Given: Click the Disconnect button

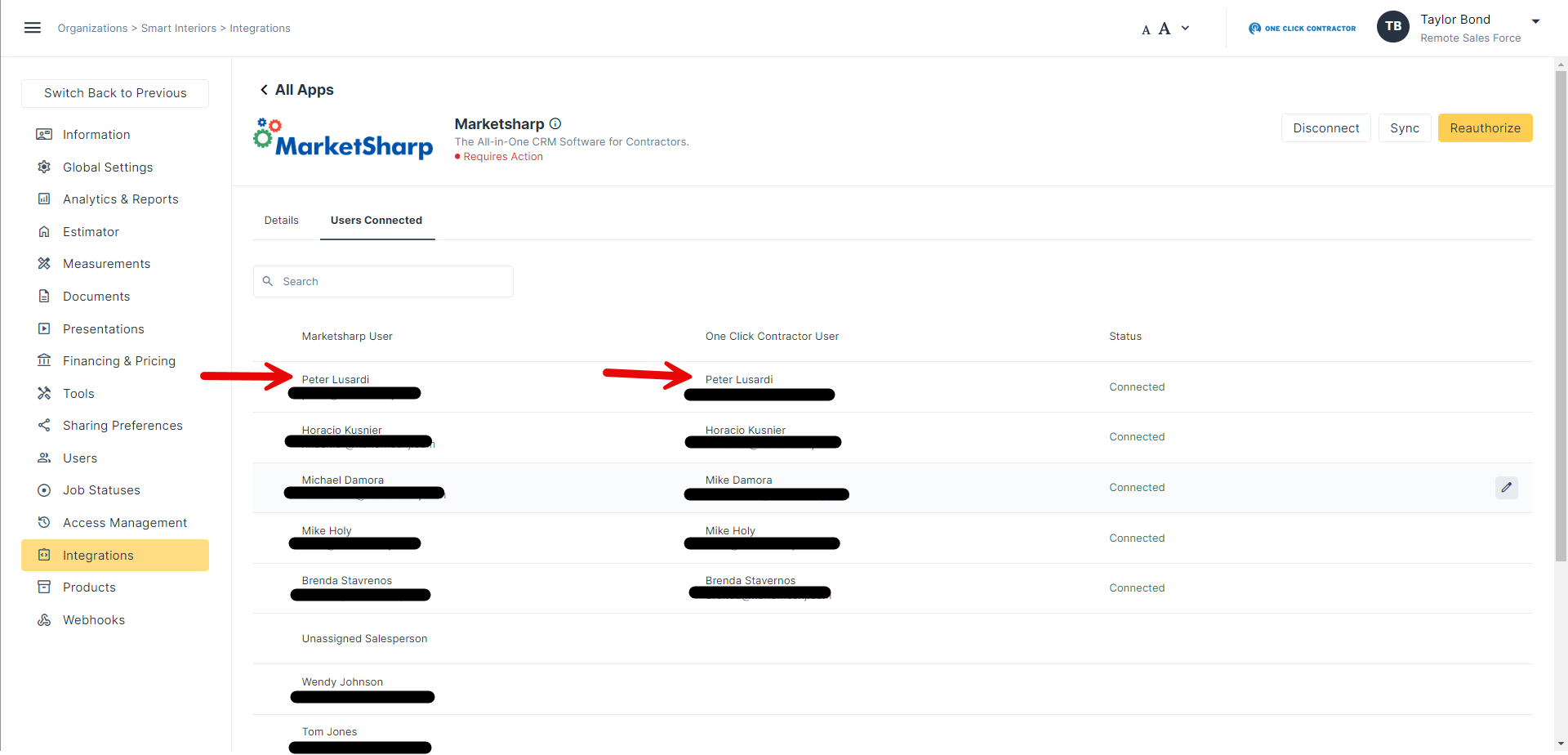Looking at the screenshot, I should coord(1326,128).
